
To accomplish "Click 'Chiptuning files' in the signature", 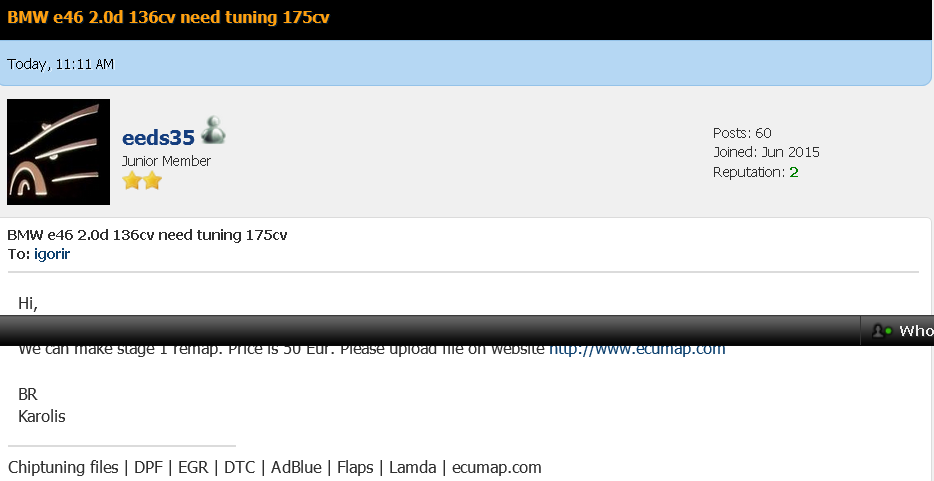I will coord(63,467).
